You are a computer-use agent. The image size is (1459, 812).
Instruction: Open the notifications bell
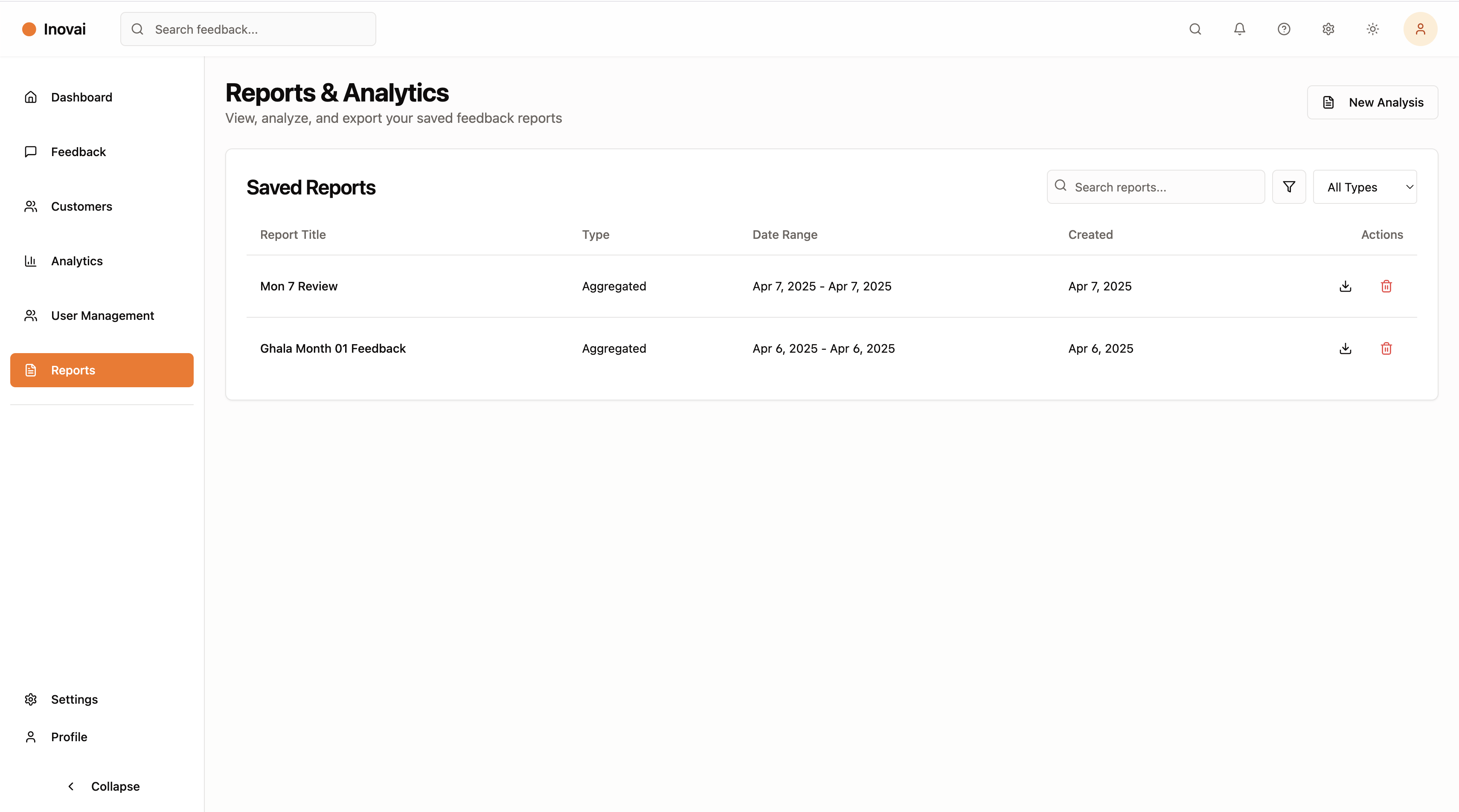coord(1239,29)
